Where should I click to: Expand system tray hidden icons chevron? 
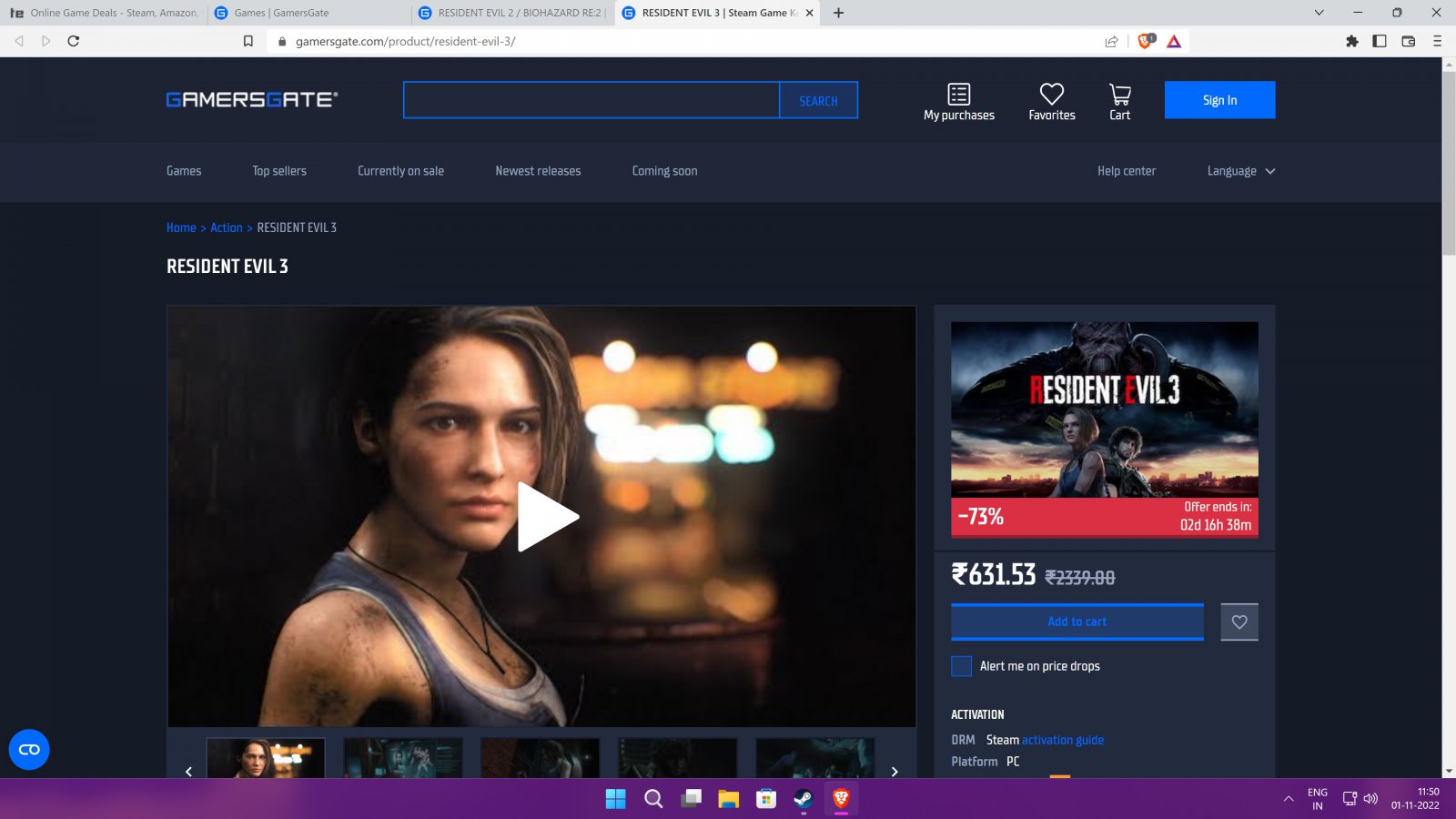click(x=1289, y=799)
